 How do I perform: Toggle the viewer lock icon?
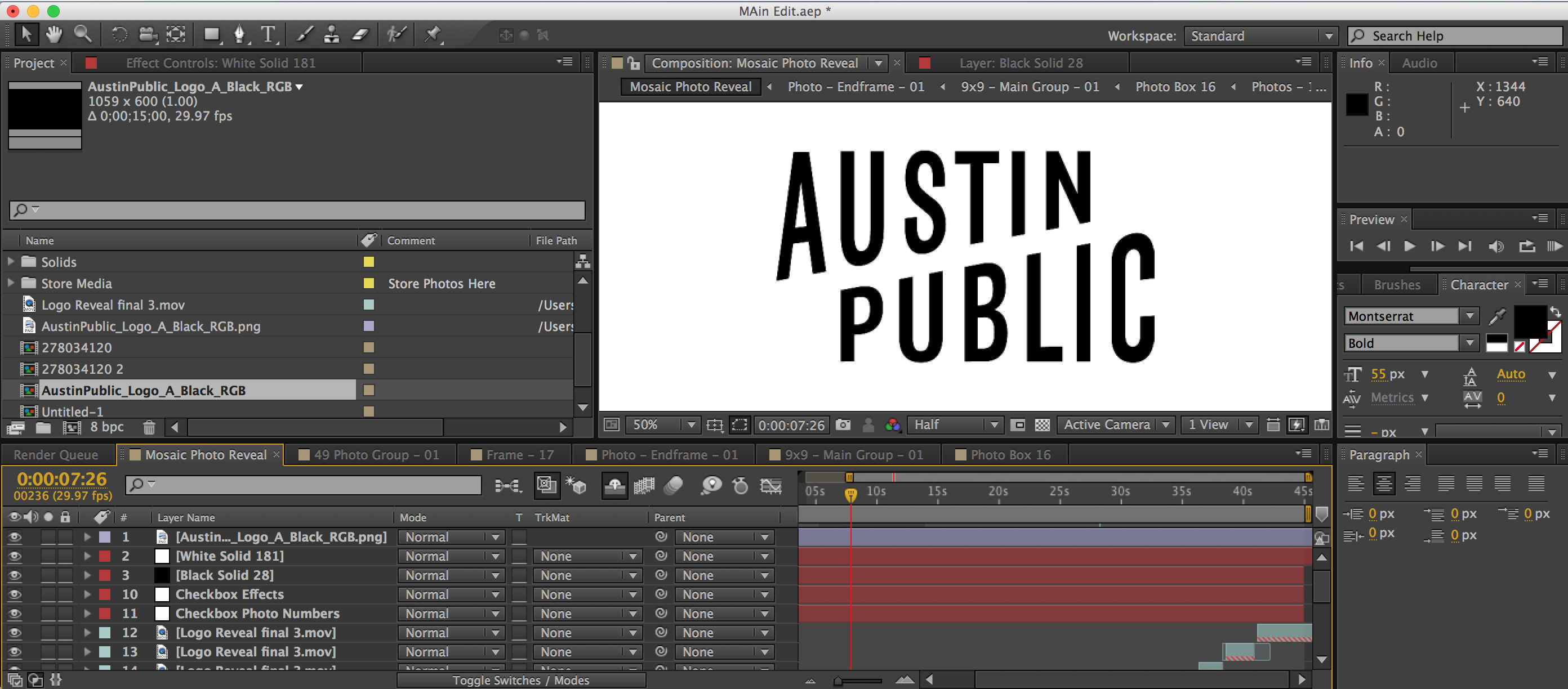point(634,62)
